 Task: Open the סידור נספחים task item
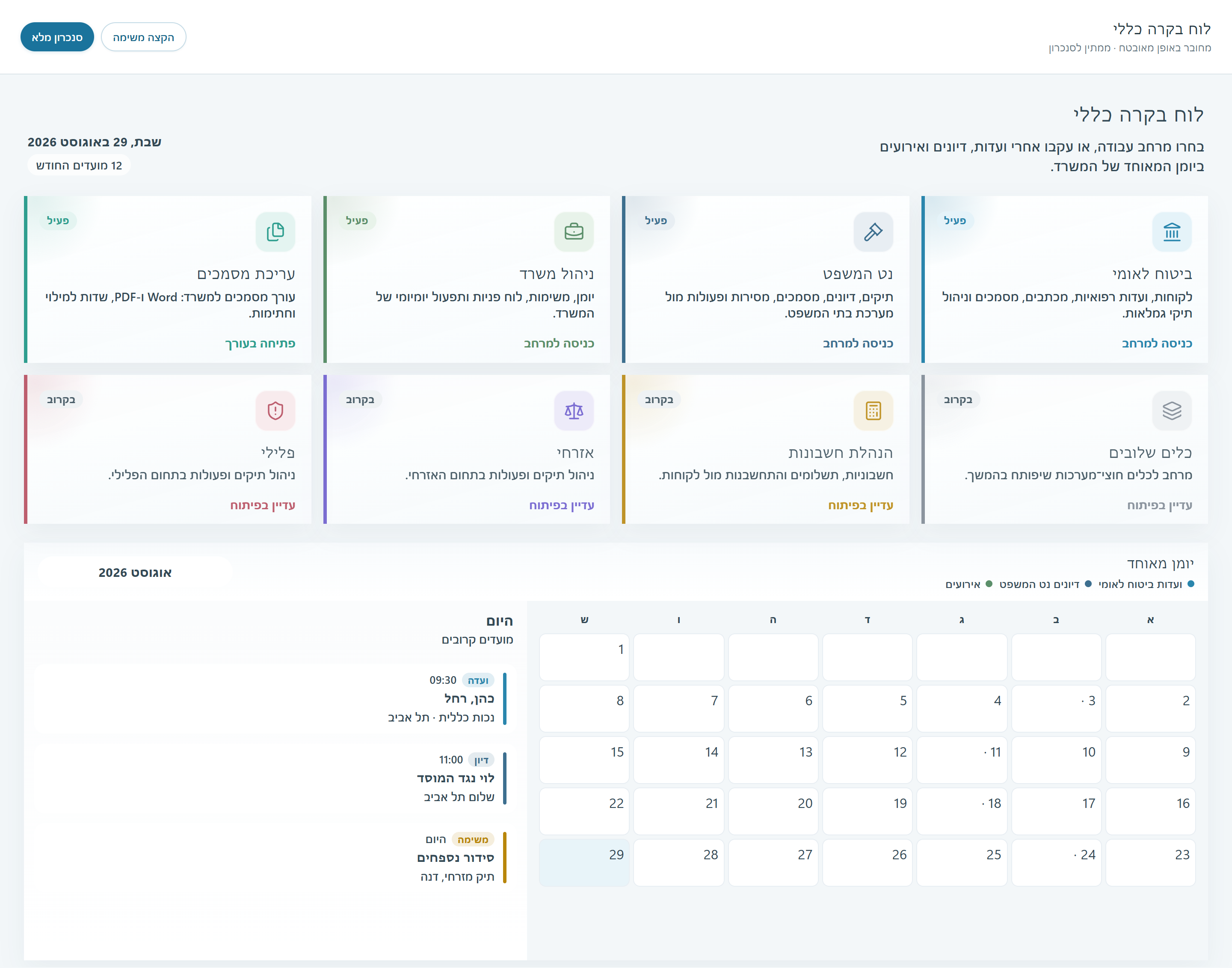click(275, 858)
